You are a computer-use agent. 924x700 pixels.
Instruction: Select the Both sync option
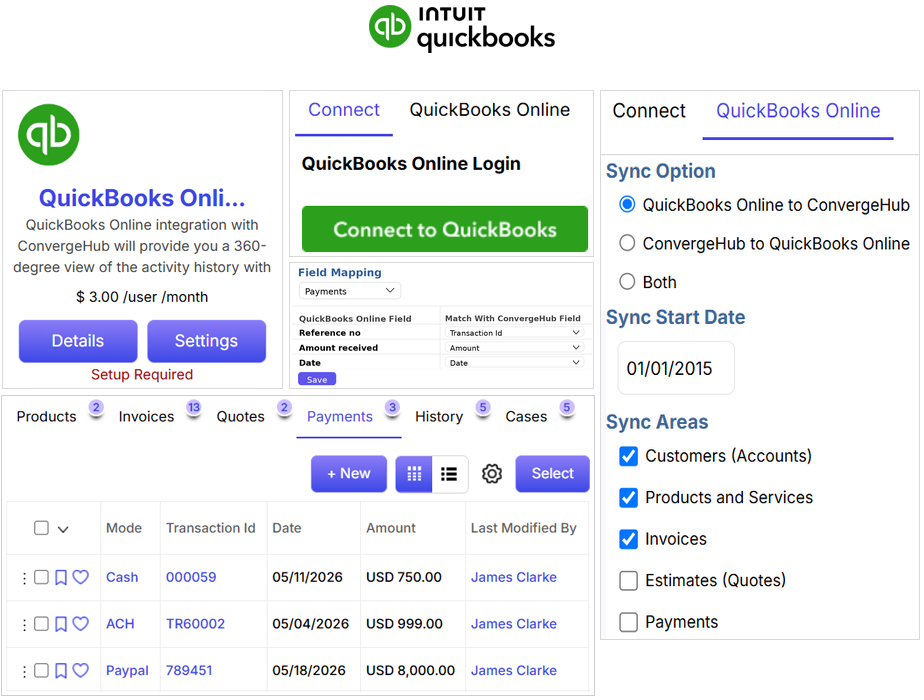pyautogui.click(x=627, y=282)
